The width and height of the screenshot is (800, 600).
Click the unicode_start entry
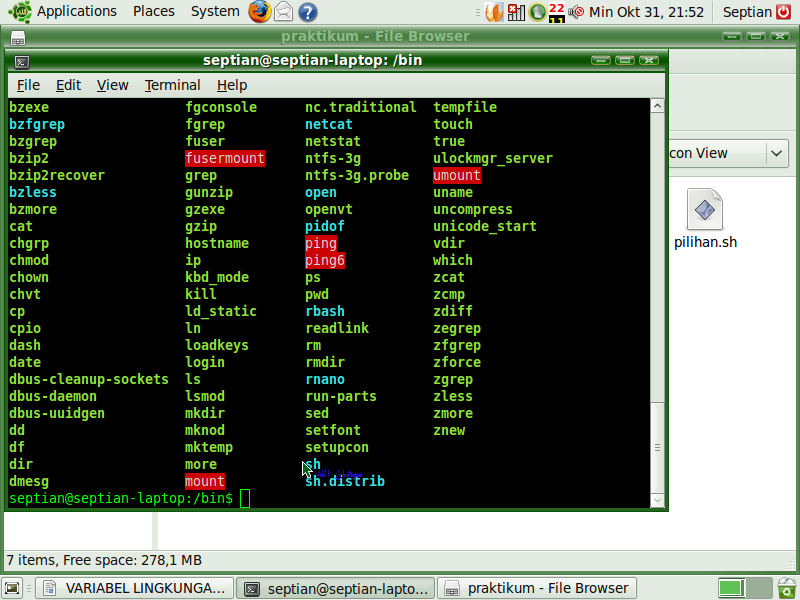[x=485, y=226]
